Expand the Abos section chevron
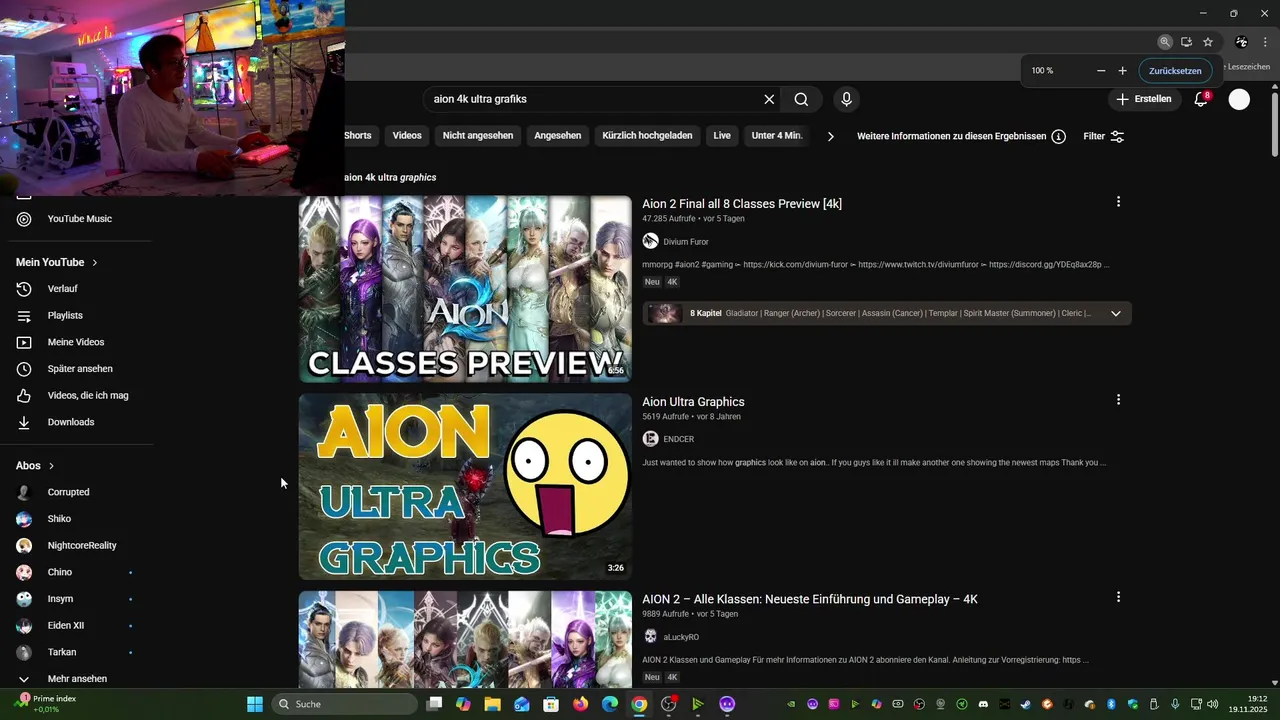 pos(51,466)
